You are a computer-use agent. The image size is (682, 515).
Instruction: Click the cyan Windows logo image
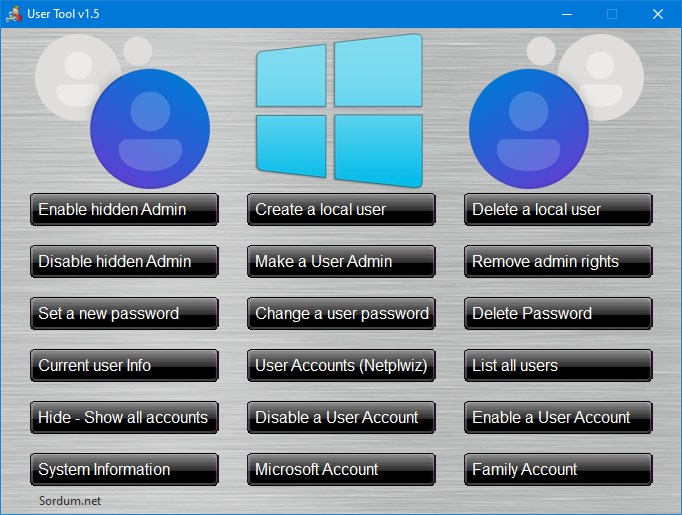click(x=339, y=110)
